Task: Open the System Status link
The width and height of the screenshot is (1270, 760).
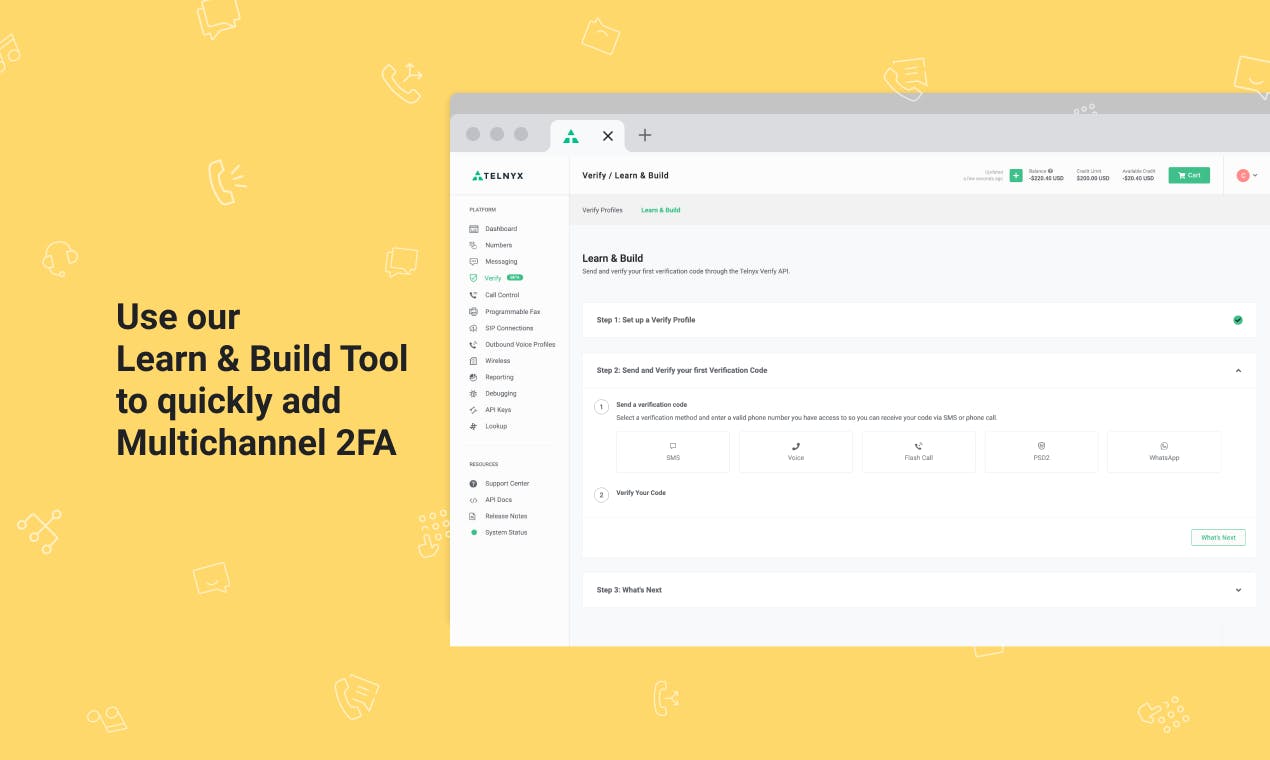Action: 506,533
